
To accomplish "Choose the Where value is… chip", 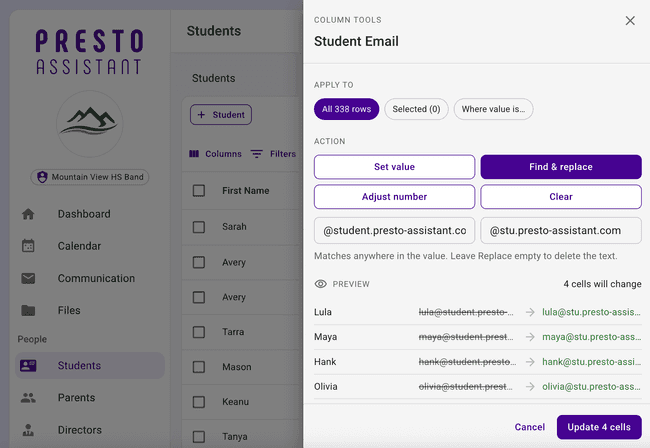I will click(493, 109).
